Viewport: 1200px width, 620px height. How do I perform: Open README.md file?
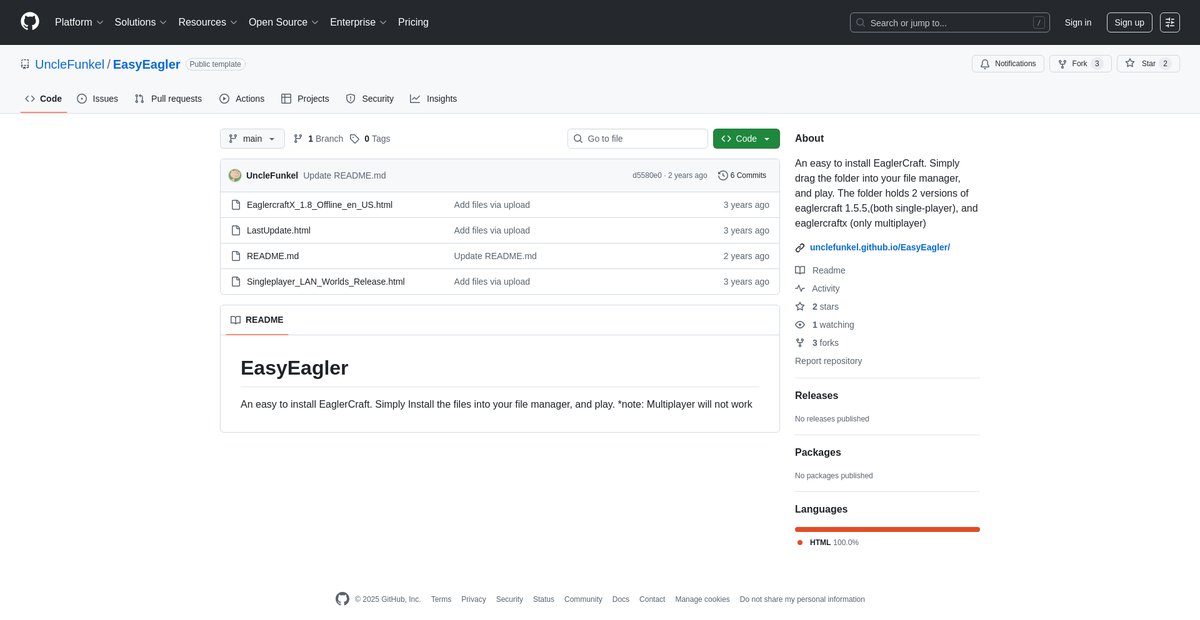[x=273, y=256]
